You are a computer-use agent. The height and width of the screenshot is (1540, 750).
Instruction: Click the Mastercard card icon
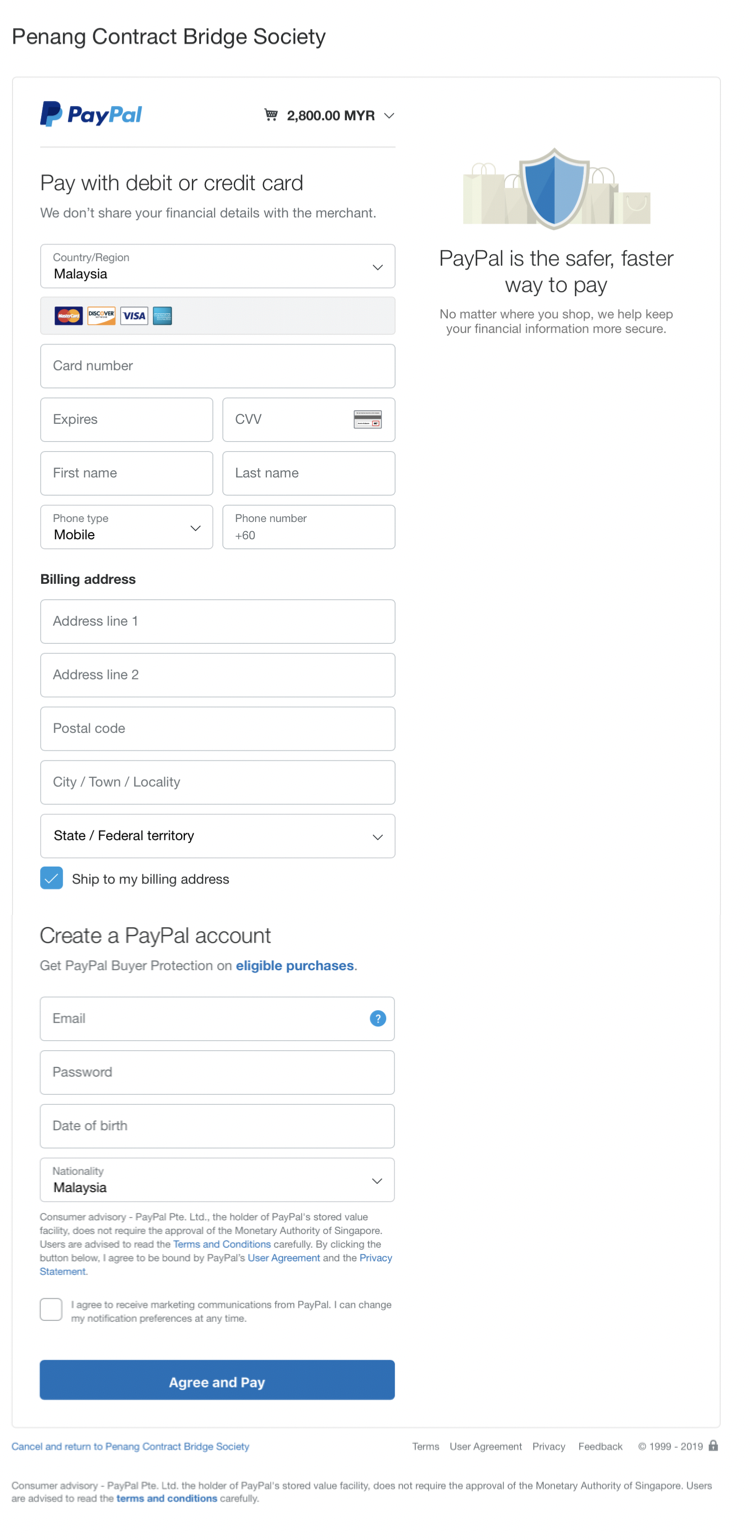(x=68, y=316)
